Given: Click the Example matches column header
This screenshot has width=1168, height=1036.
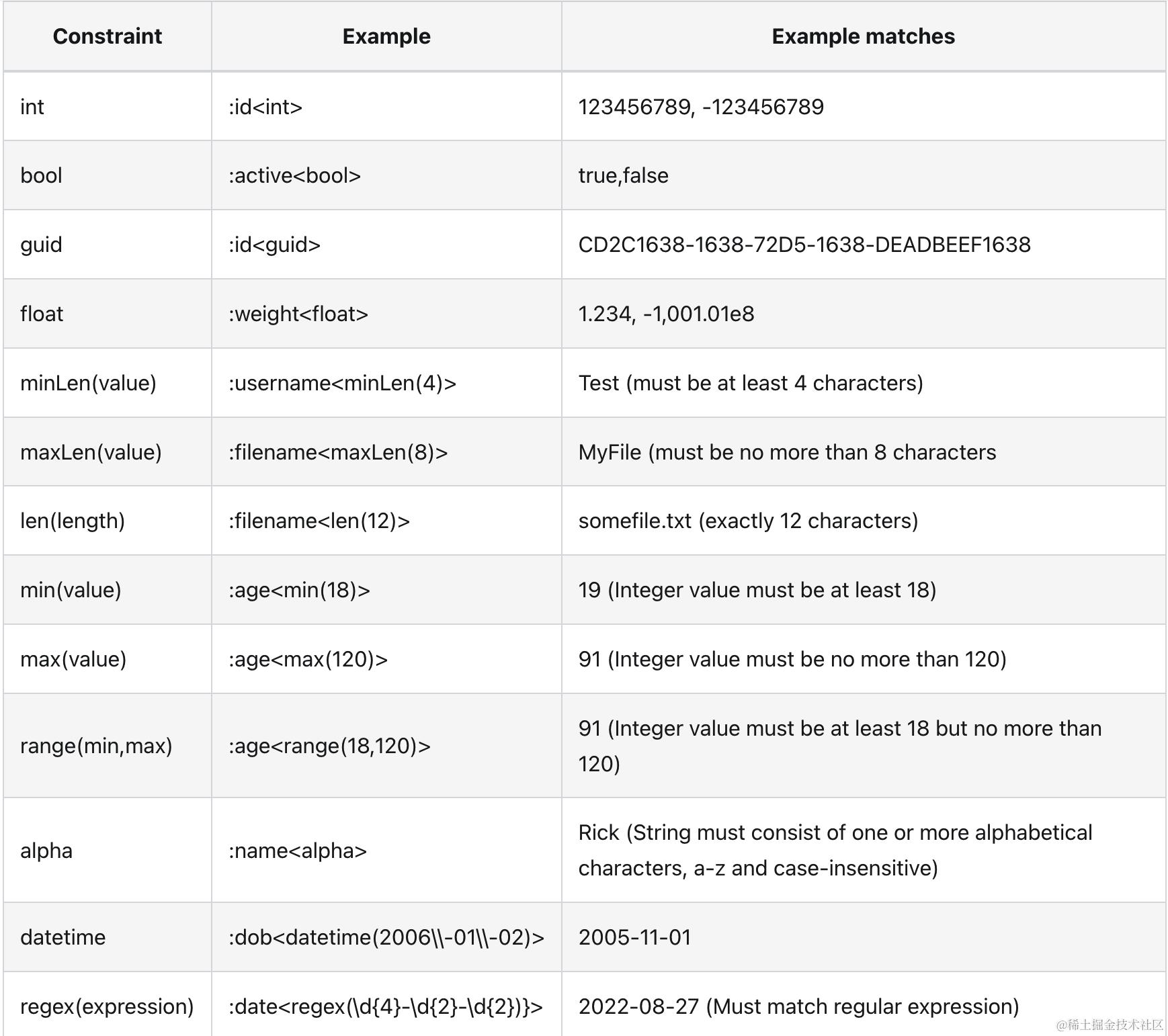Looking at the screenshot, I should (863, 36).
